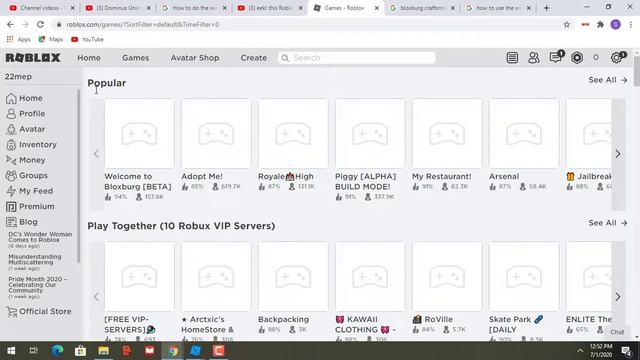The width and height of the screenshot is (640, 360).
Task: Open the Games header menu item
Action: point(136,58)
